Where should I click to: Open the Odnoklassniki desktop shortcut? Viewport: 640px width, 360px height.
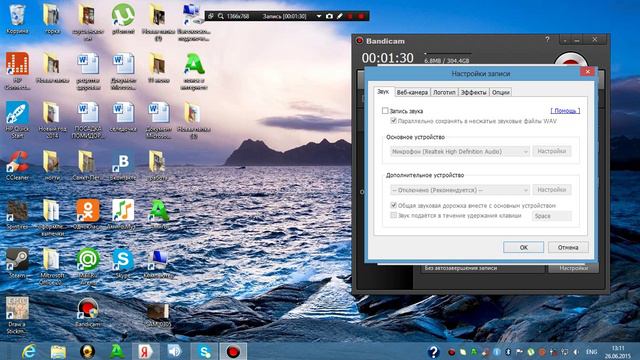coord(88,214)
